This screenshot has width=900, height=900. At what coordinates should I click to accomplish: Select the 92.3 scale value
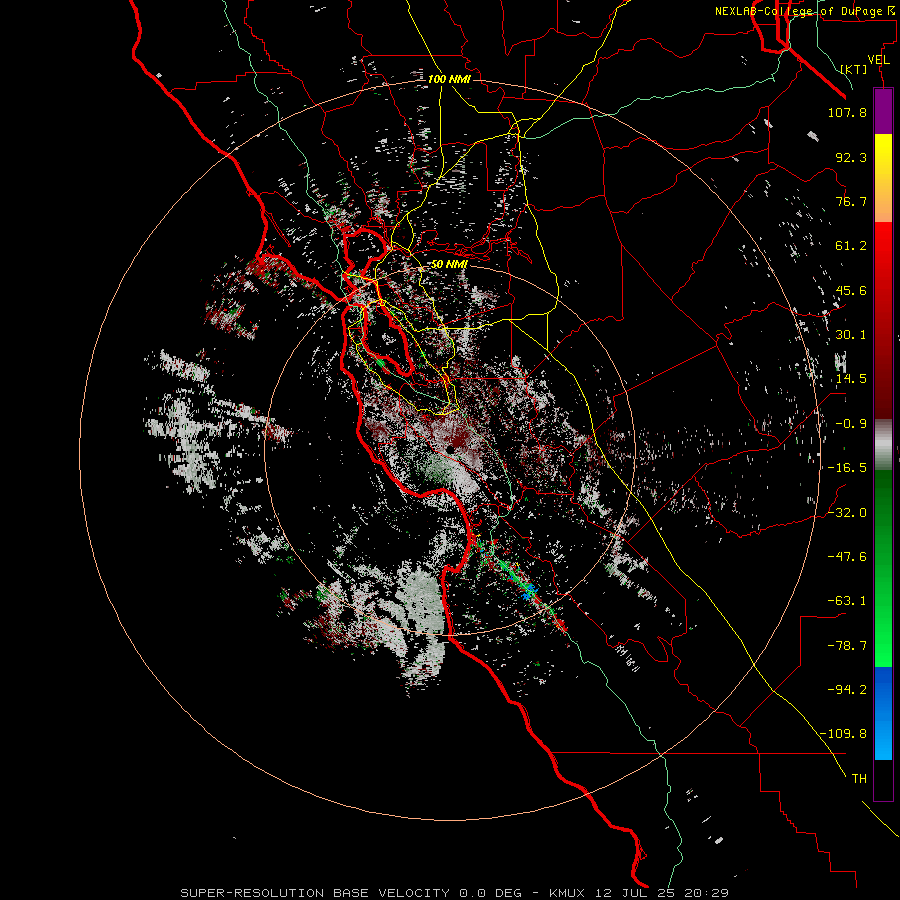coord(851,157)
